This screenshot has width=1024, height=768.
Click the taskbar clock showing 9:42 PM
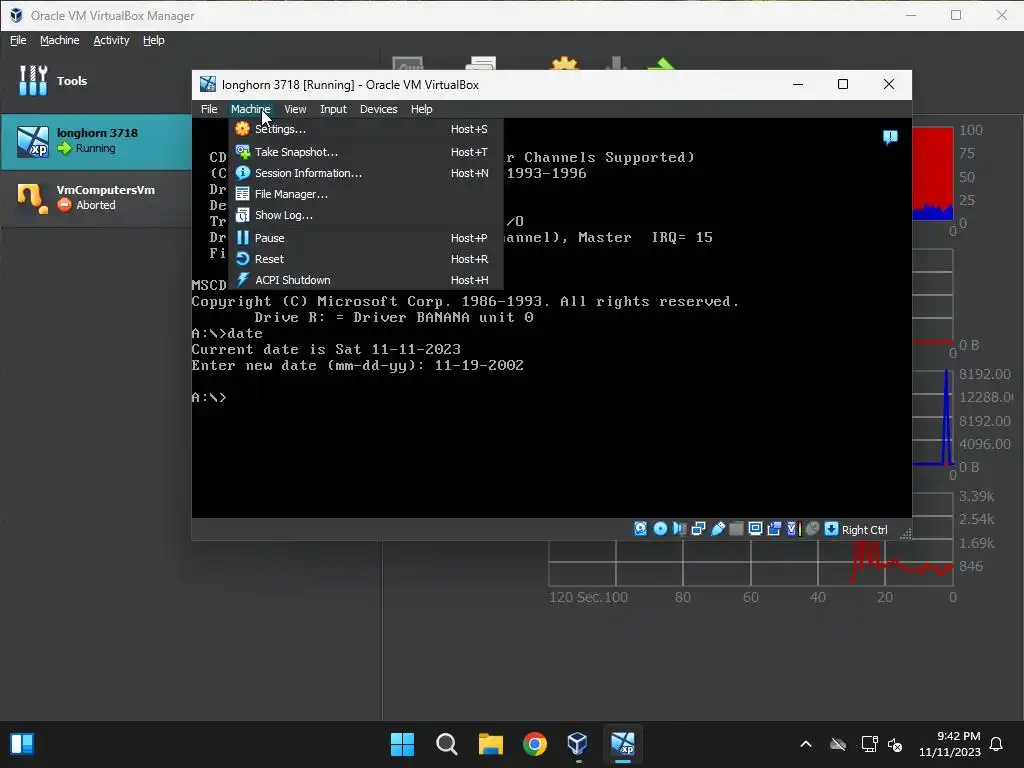pos(950,744)
